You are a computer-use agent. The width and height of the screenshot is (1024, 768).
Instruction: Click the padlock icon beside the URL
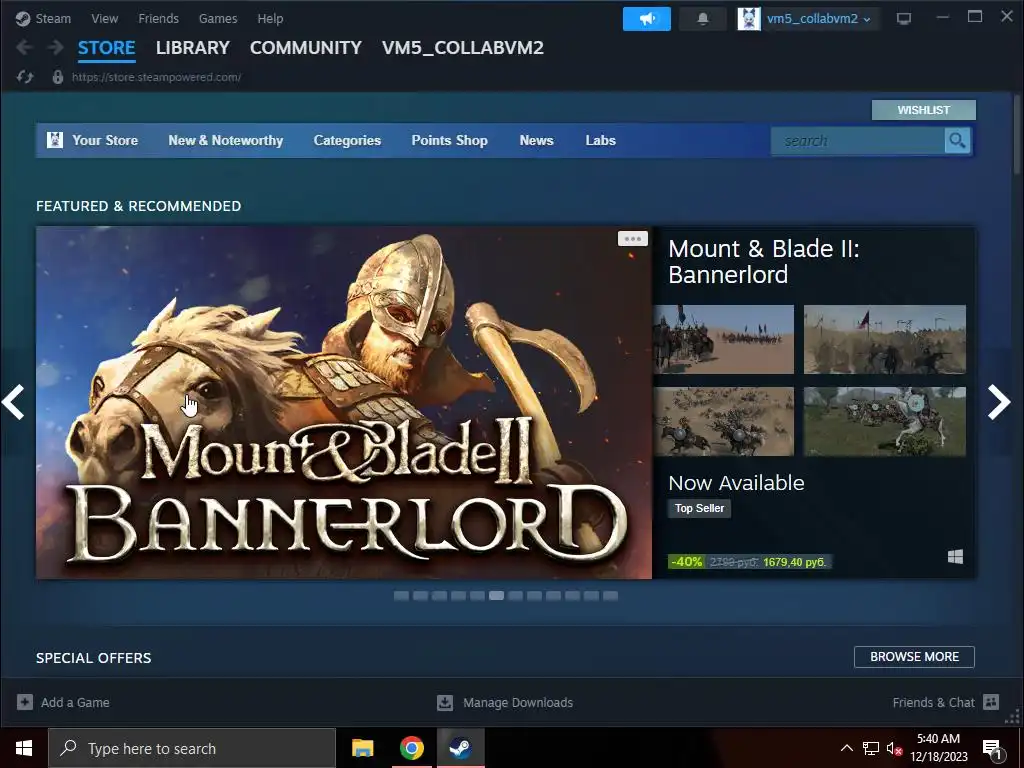[x=57, y=77]
